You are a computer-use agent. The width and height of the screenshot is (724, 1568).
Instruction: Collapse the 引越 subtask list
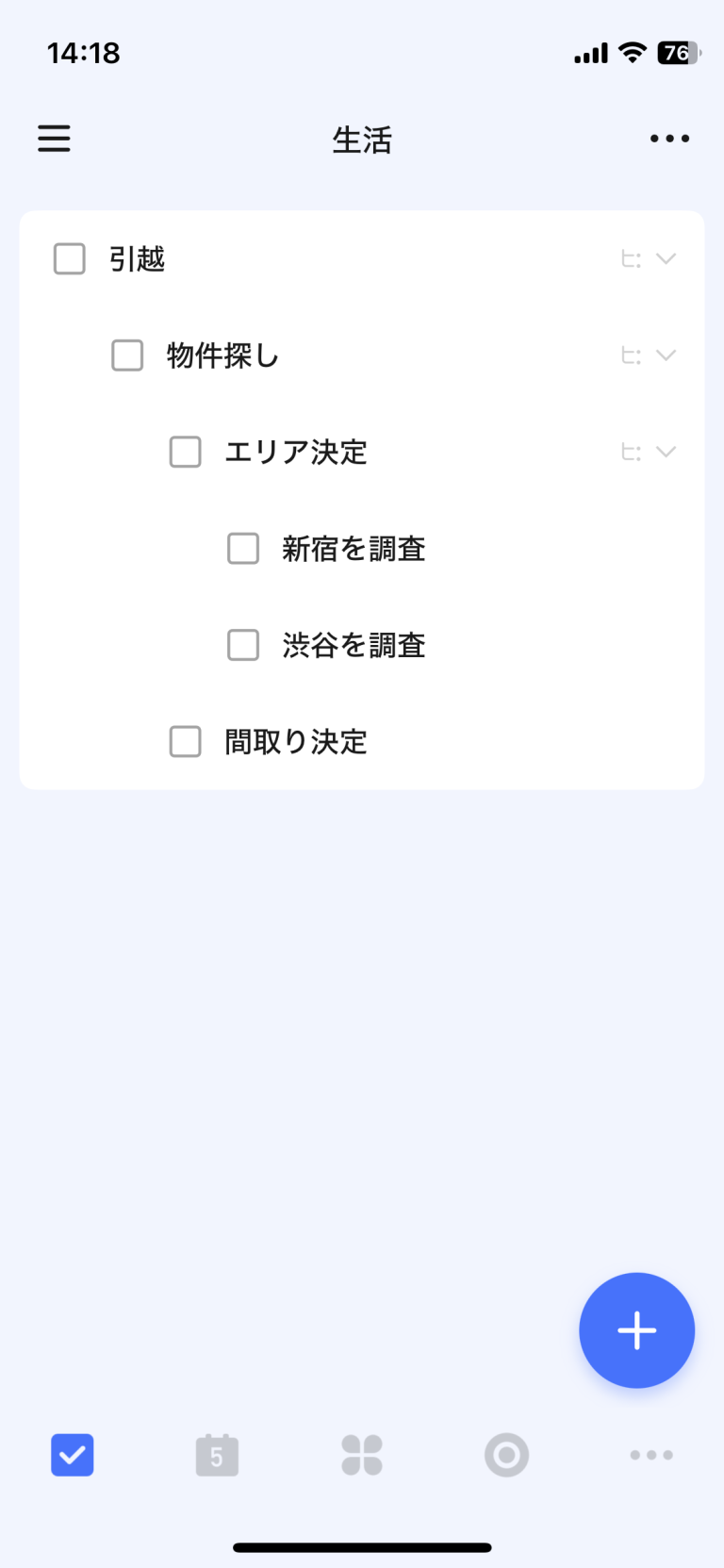[666, 259]
